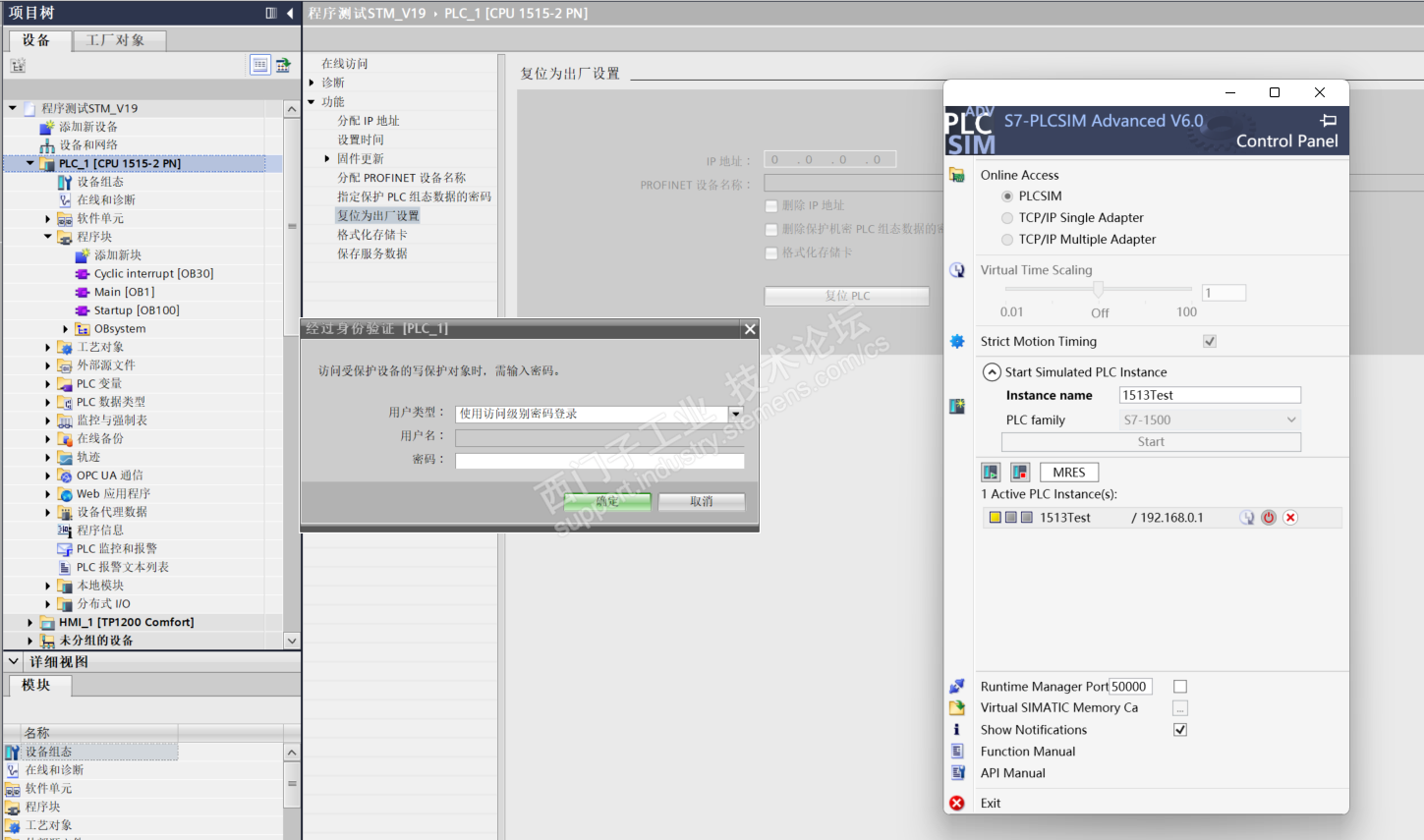
Task: Toggle the Strict Motion Timing checkbox
Action: tap(1210, 341)
